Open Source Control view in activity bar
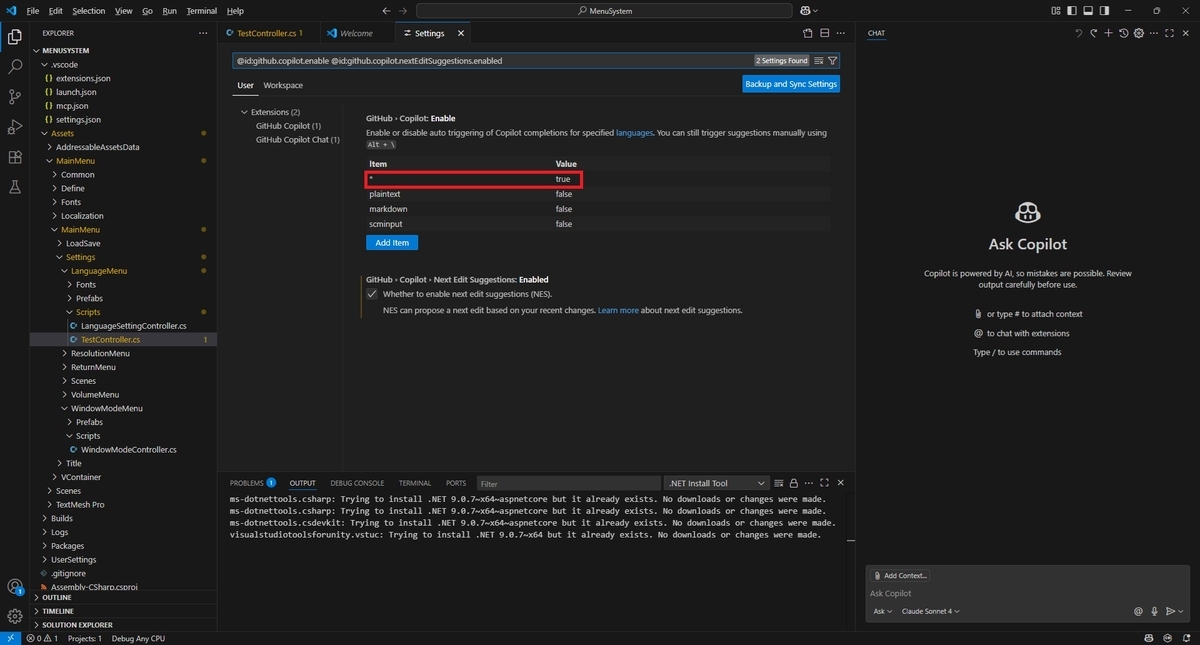This screenshot has height=645, width=1200. [15, 97]
